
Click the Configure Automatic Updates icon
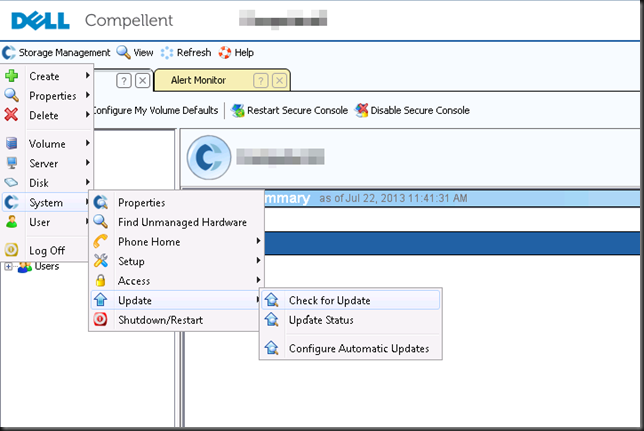tap(271, 348)
